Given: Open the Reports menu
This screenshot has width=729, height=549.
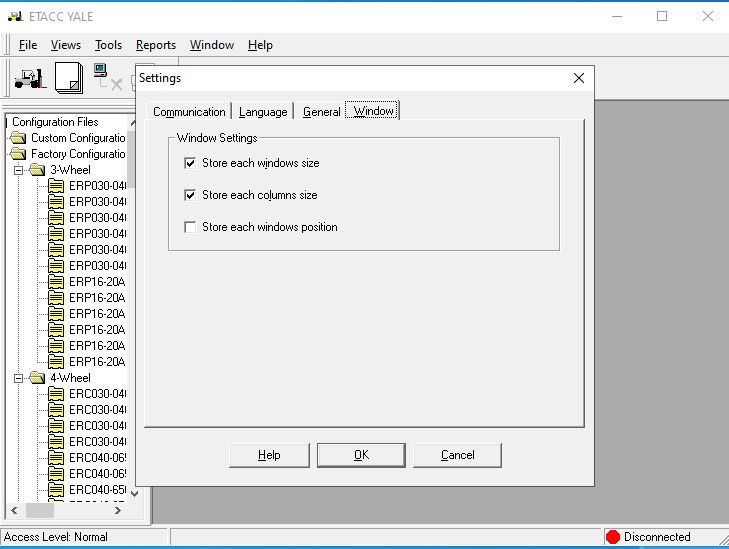Looking at the screenshot, I should 156,45.
